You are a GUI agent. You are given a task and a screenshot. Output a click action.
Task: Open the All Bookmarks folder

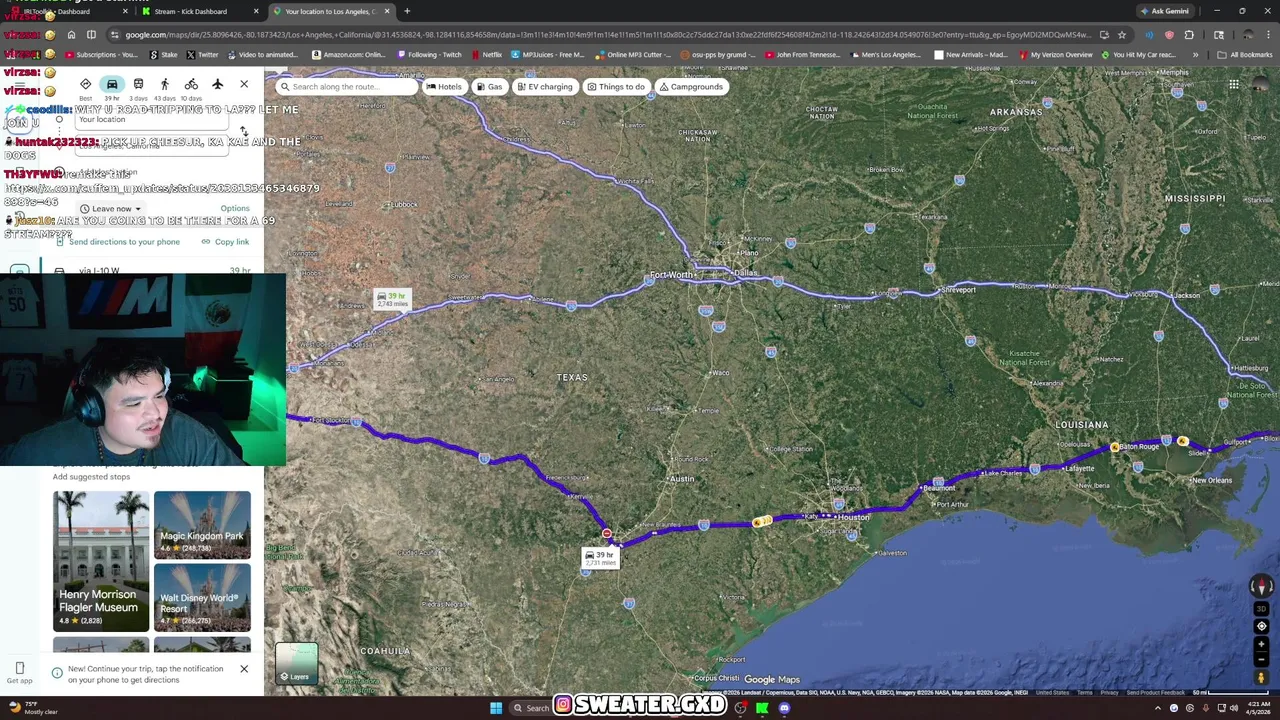pyautogui.click(x=1245, y=55)
